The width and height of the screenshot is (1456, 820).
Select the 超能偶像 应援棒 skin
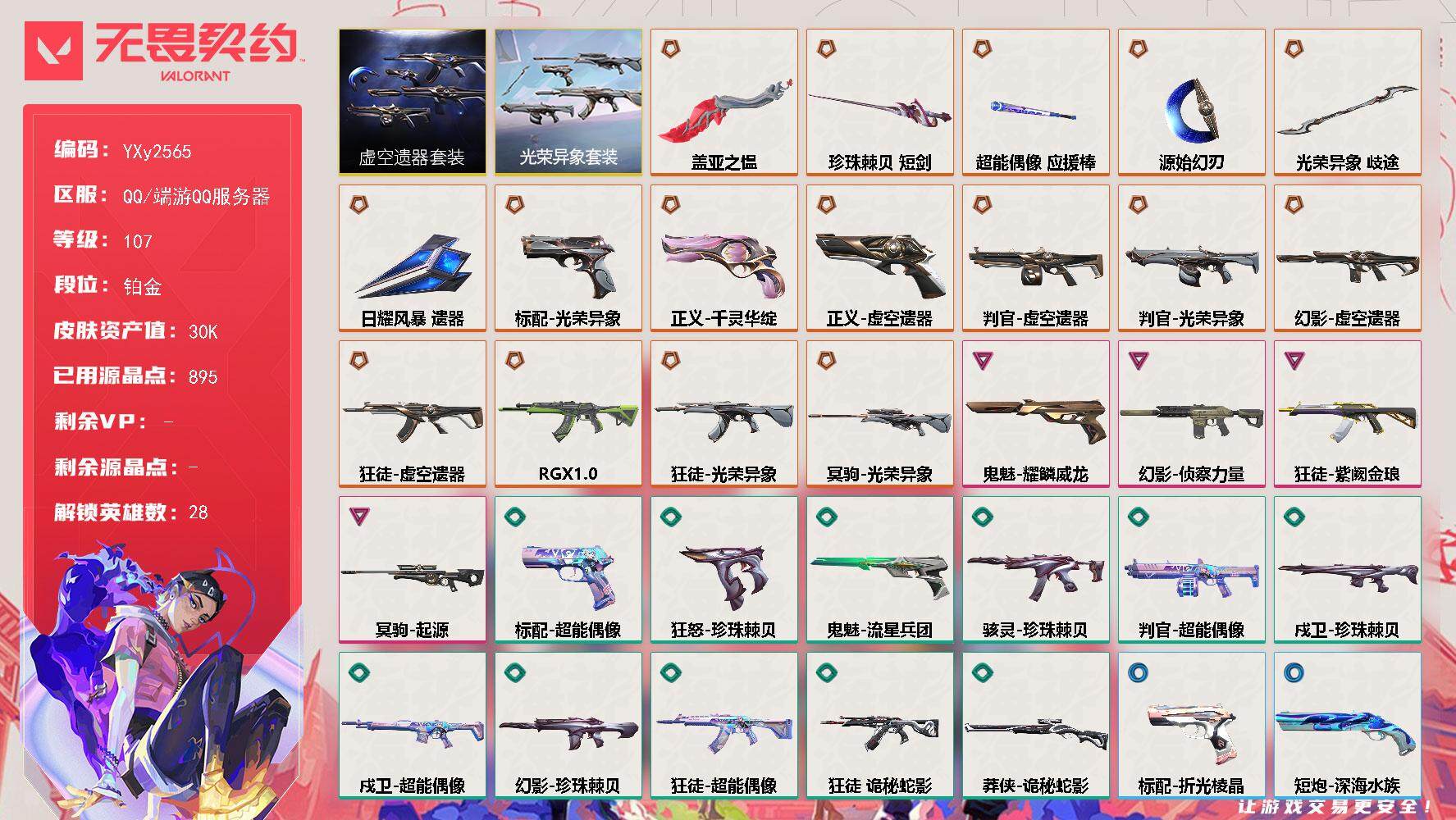tap(1035, 102)
